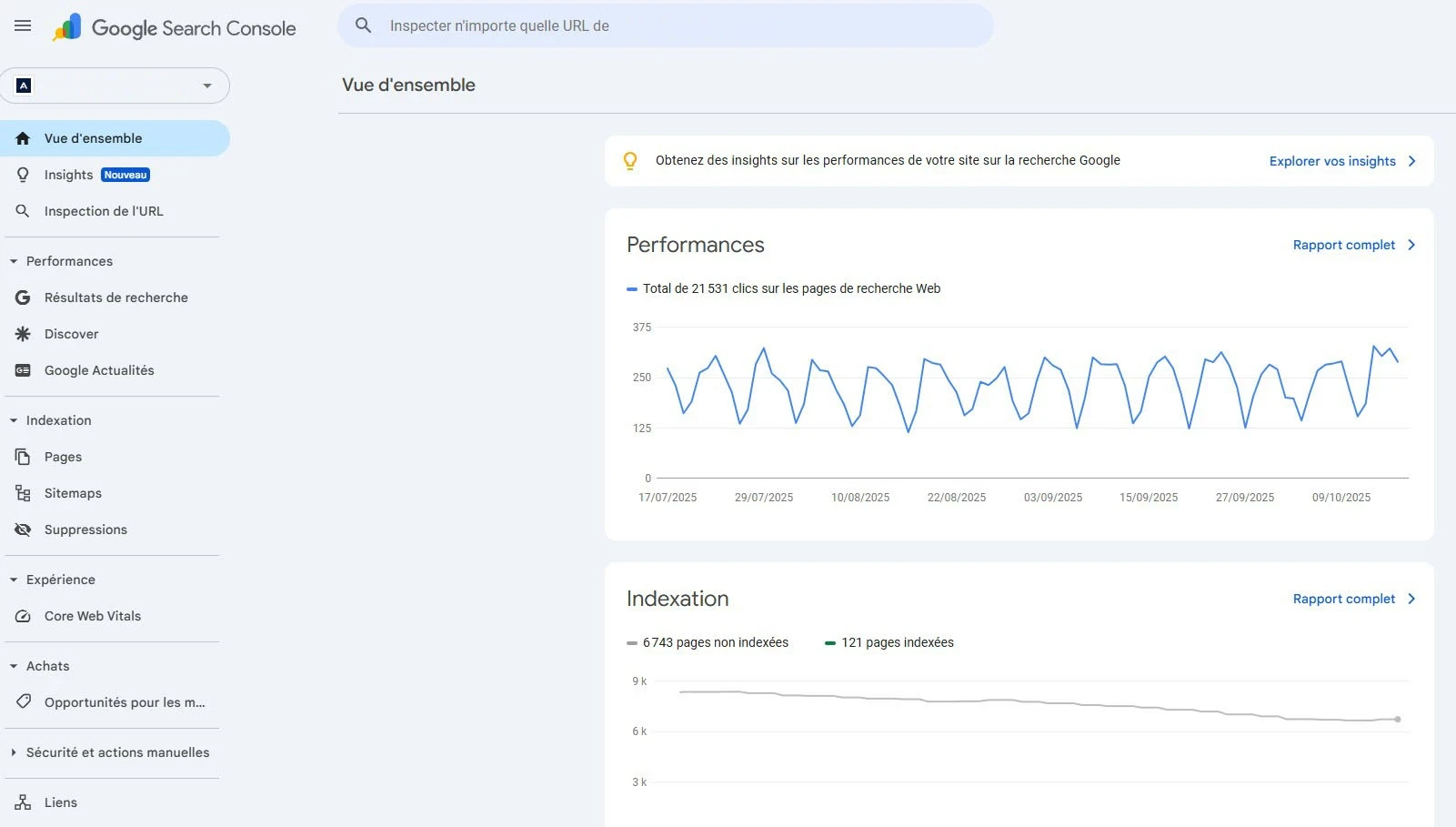
Task: Open Résultats de recherche via the G icon
Action: point(22,298)
